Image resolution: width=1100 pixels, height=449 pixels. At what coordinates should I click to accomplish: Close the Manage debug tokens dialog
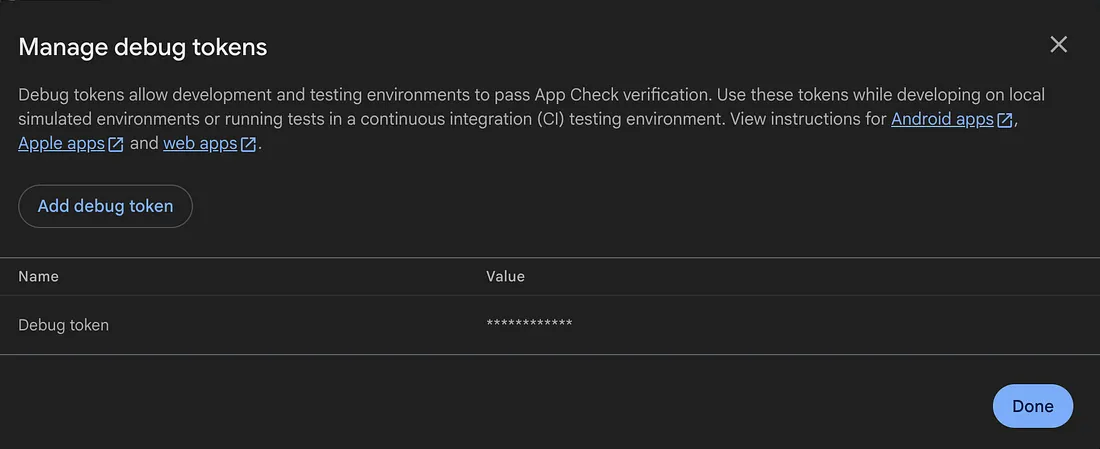coord(1058,45)
